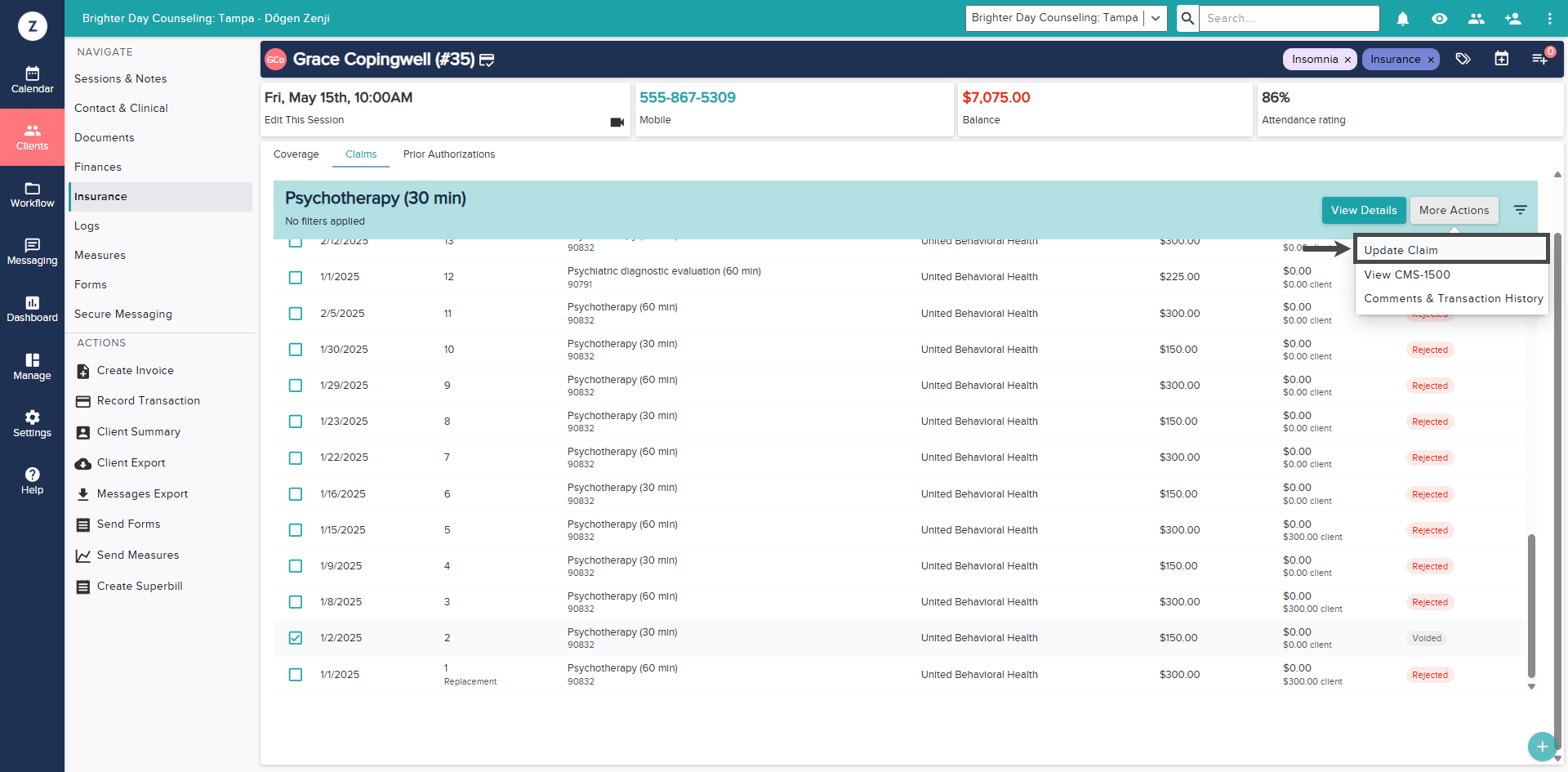Click the video camera session icon
Screen dimensions: 1568x772
pos(617,122)
